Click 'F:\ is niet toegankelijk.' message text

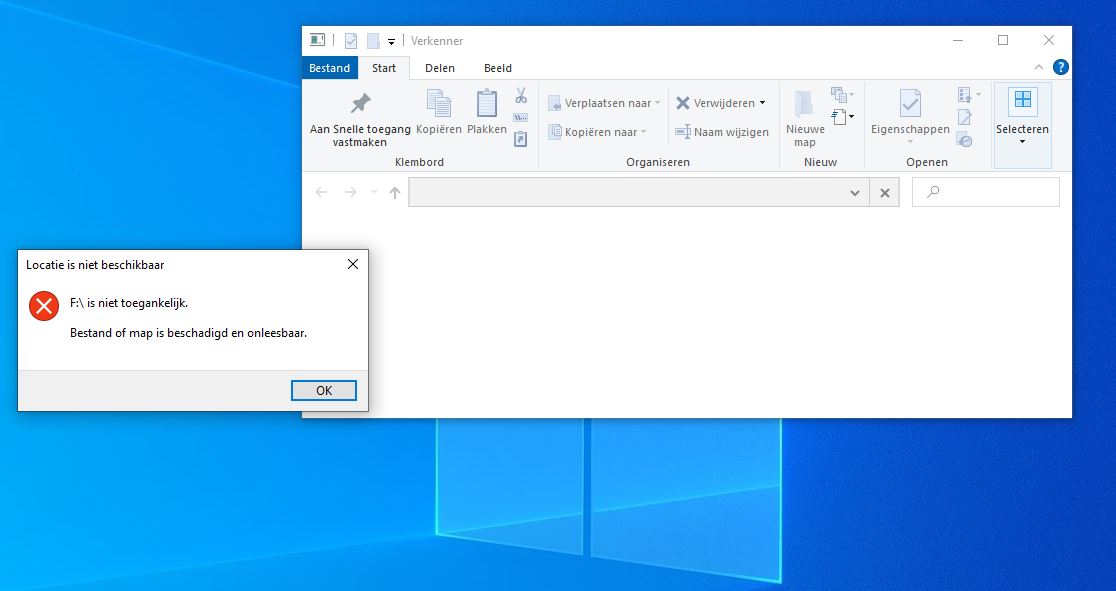[129, 303]
